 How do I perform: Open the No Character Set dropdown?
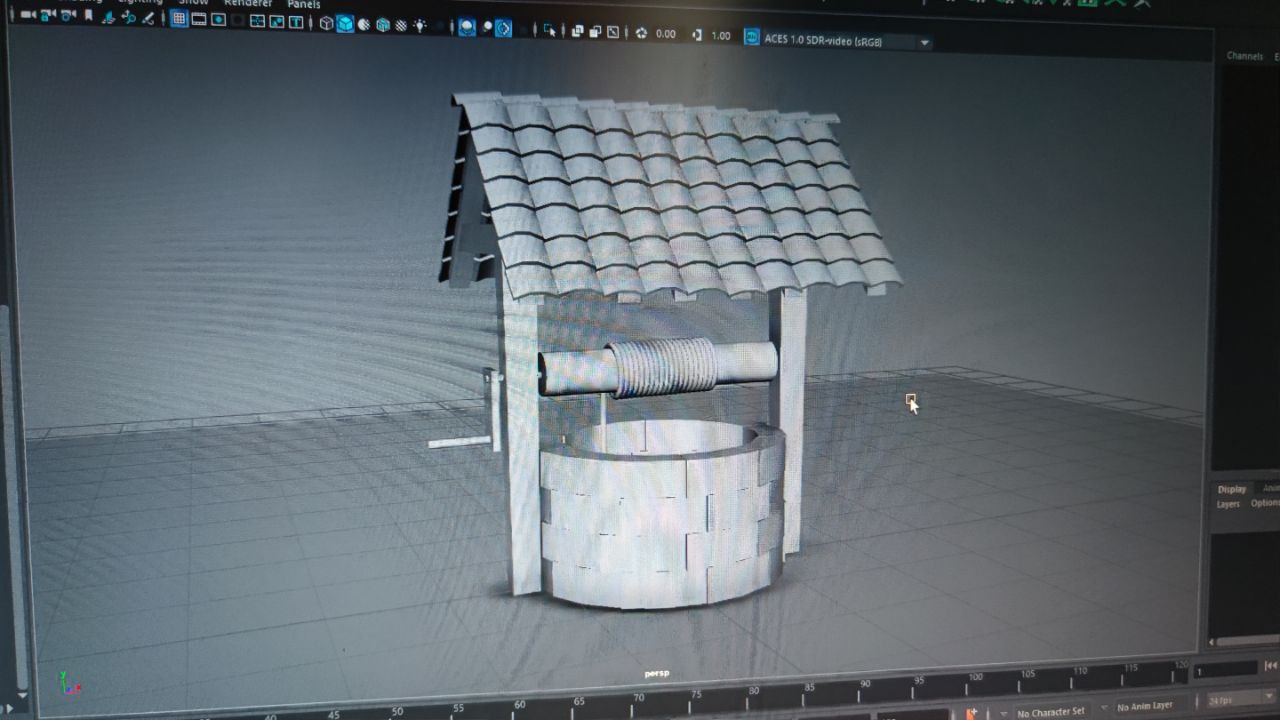(x=1050, y=712)
